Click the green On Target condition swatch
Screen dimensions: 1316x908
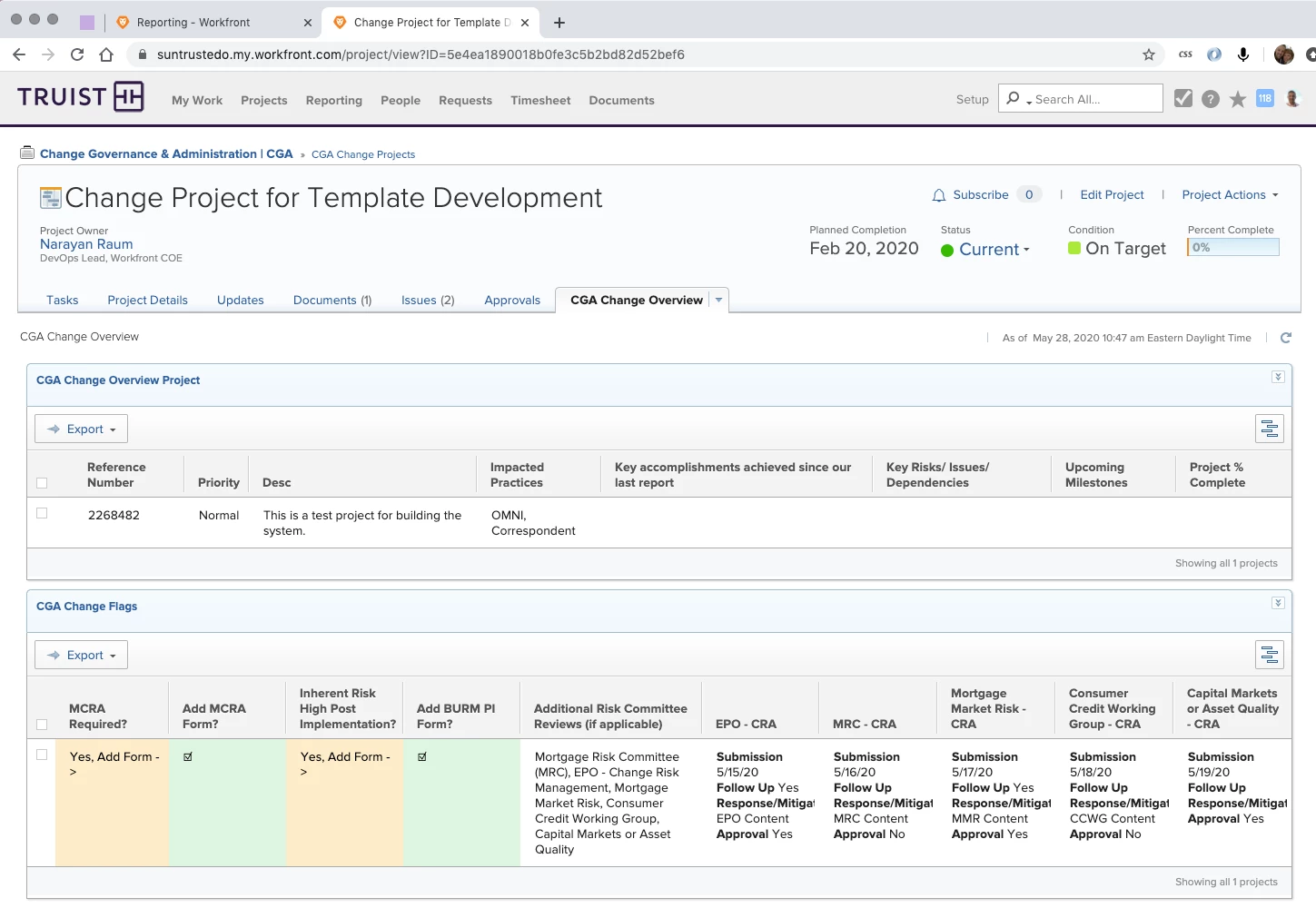(x=1074, y=248)
